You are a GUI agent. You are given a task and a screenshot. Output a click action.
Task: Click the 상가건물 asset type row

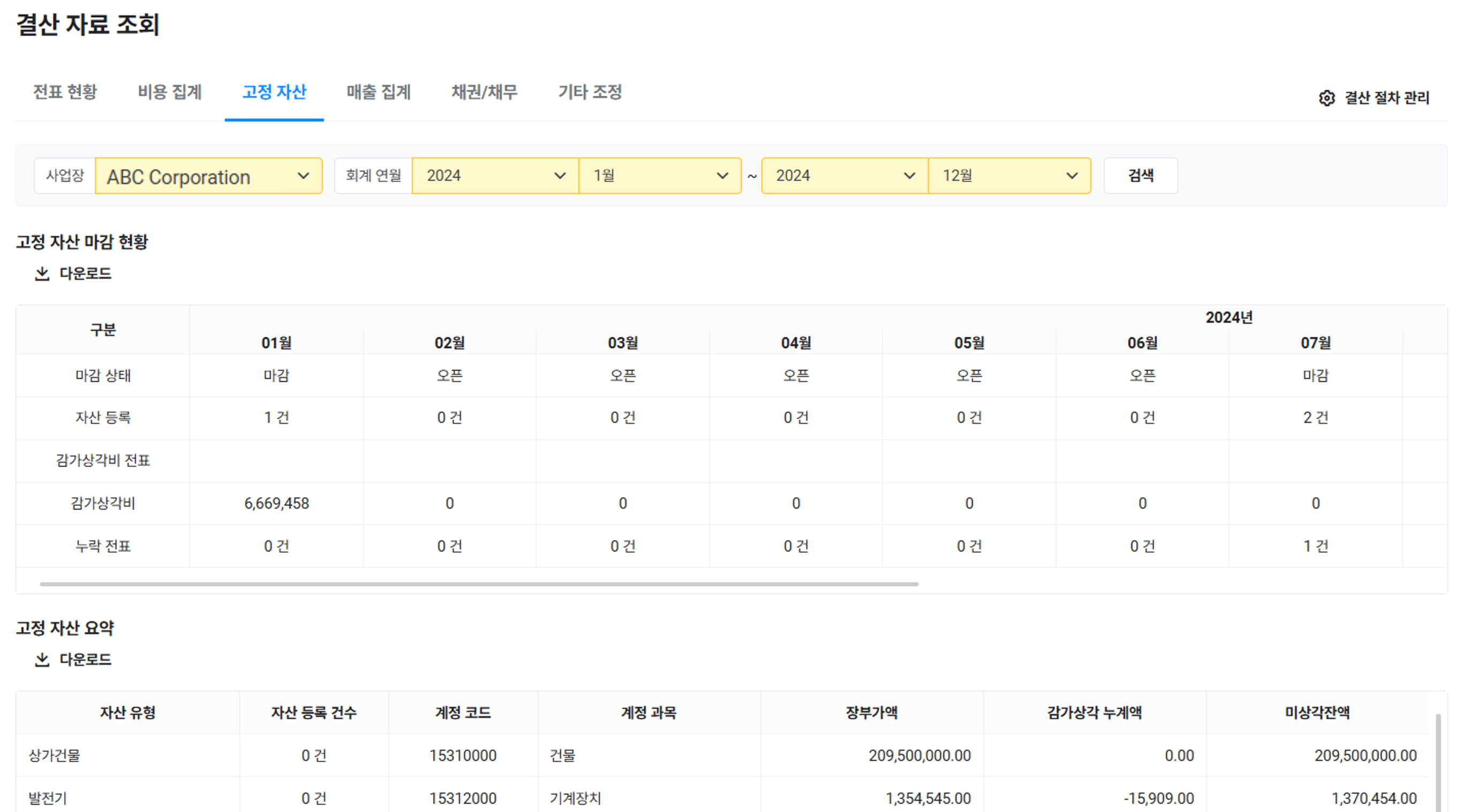click(55, 756)
